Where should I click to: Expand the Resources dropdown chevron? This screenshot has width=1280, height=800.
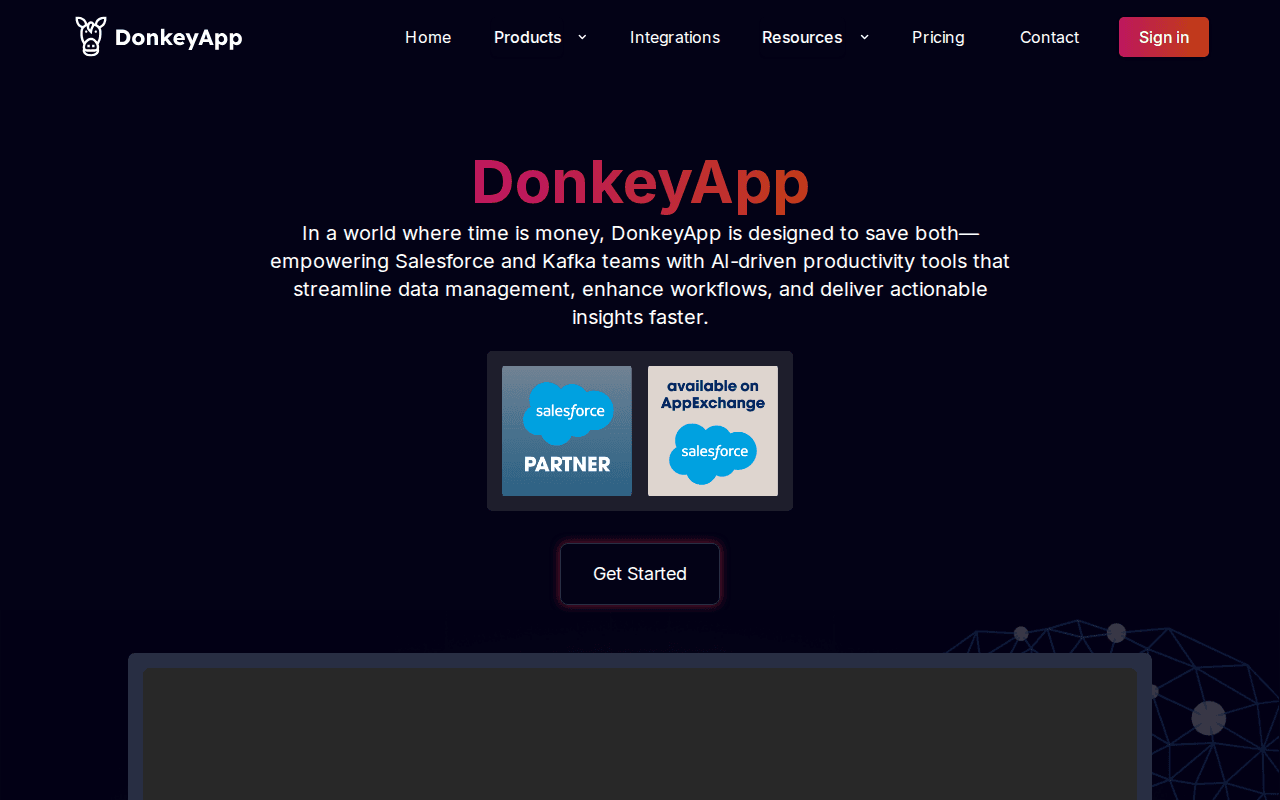[864, 37]
